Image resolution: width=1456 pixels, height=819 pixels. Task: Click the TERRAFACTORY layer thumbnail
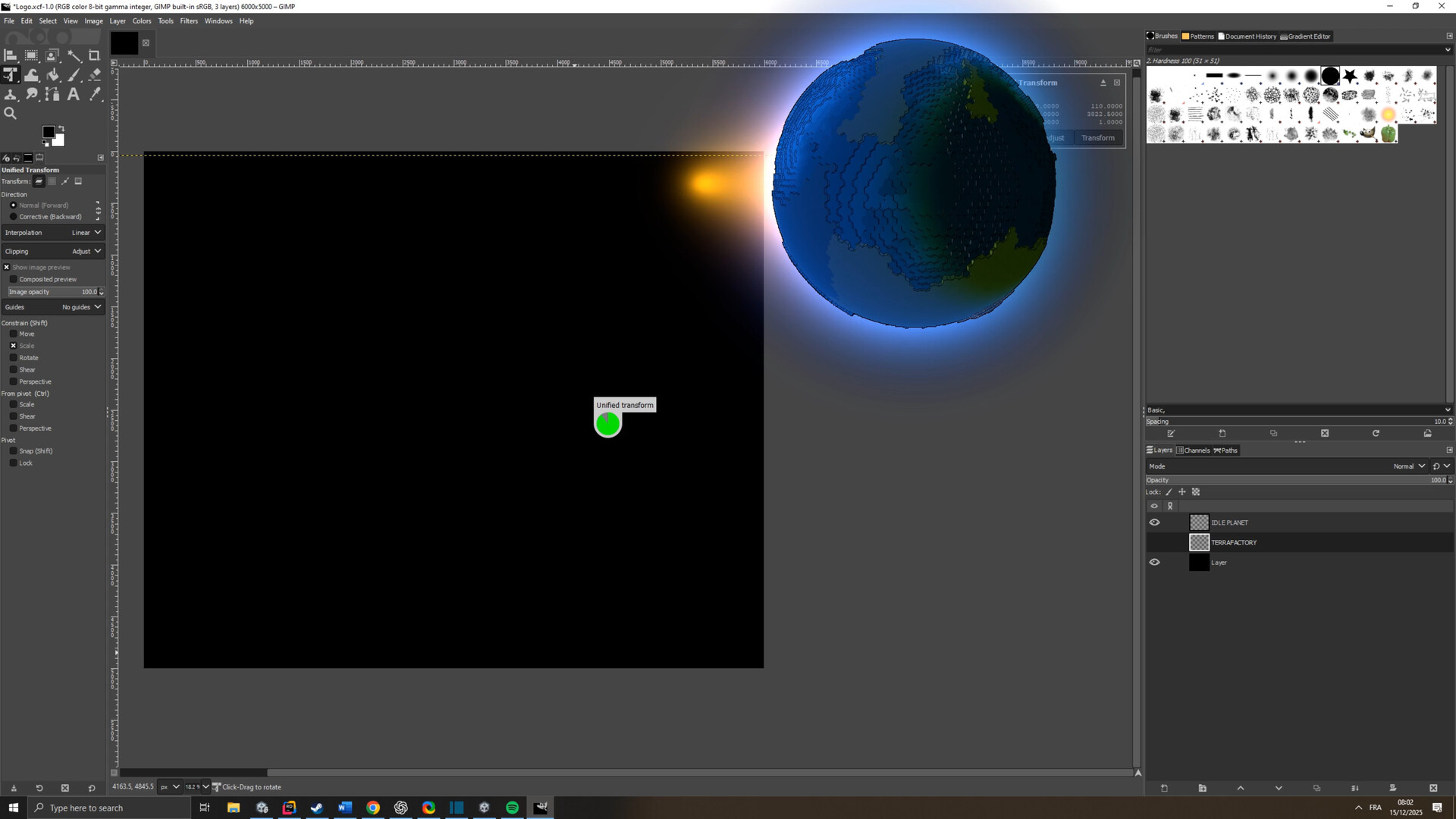click(1199, 542)
